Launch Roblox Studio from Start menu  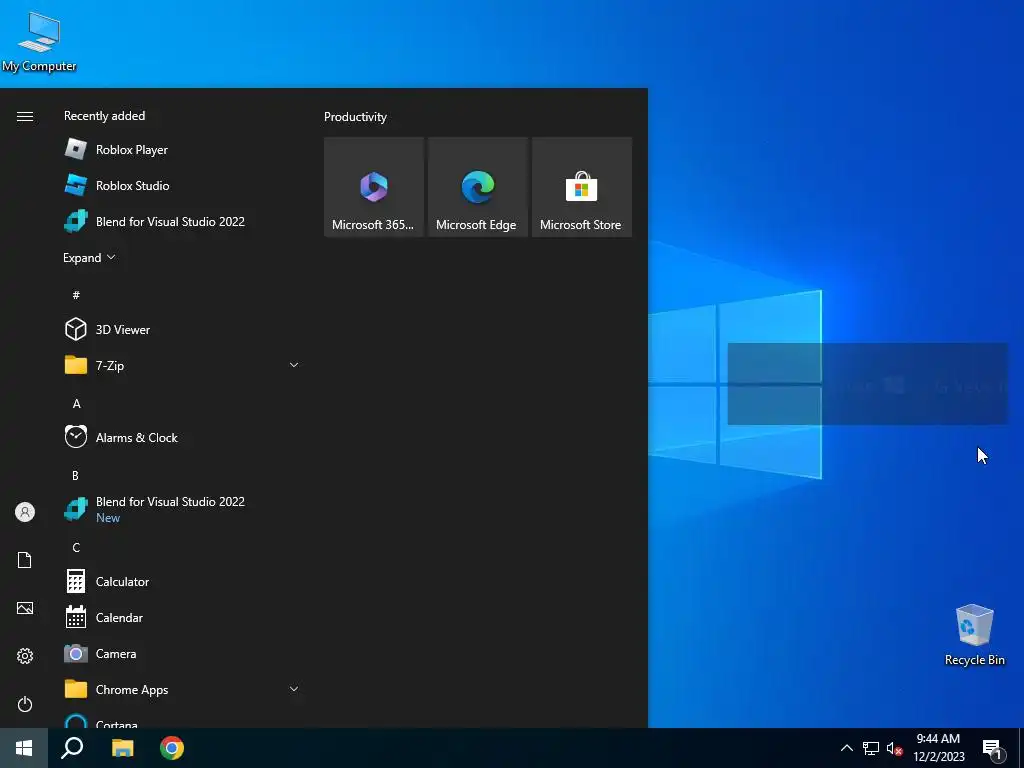(182, 185)
